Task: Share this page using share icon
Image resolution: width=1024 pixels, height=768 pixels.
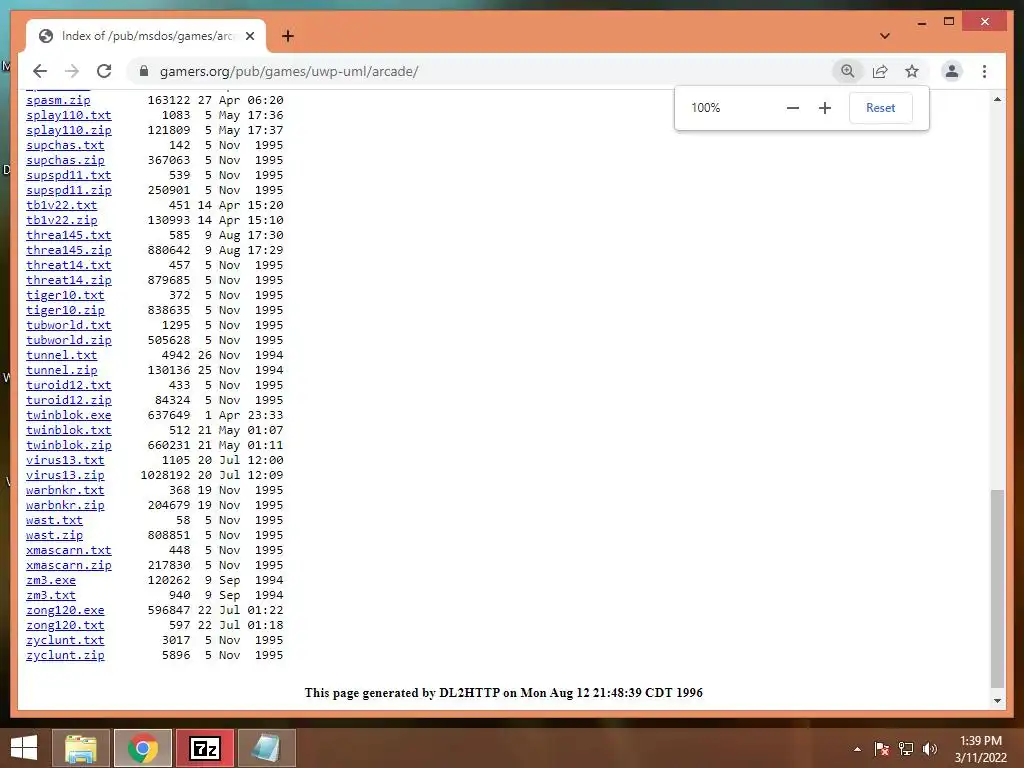Action: click(x=880, y=71)
